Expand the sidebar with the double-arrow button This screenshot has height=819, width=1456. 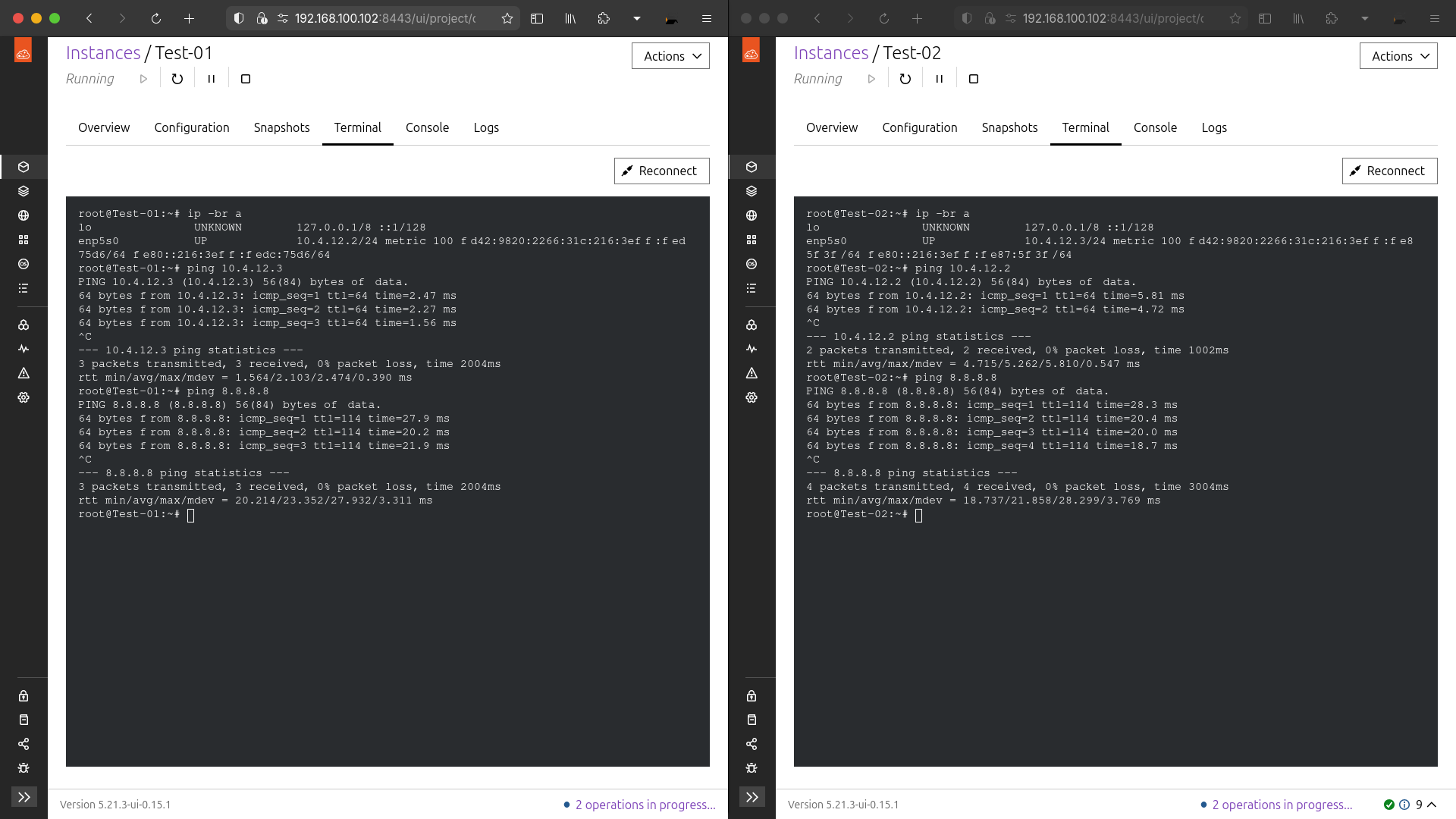click(x=24, y=796)
